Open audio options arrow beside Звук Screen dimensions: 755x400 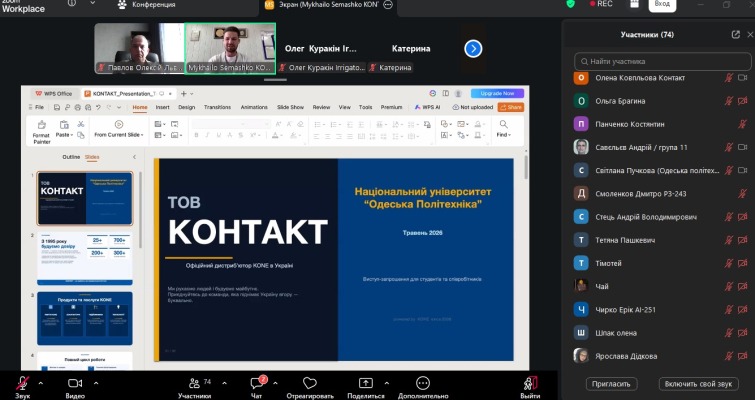[40, 384]
